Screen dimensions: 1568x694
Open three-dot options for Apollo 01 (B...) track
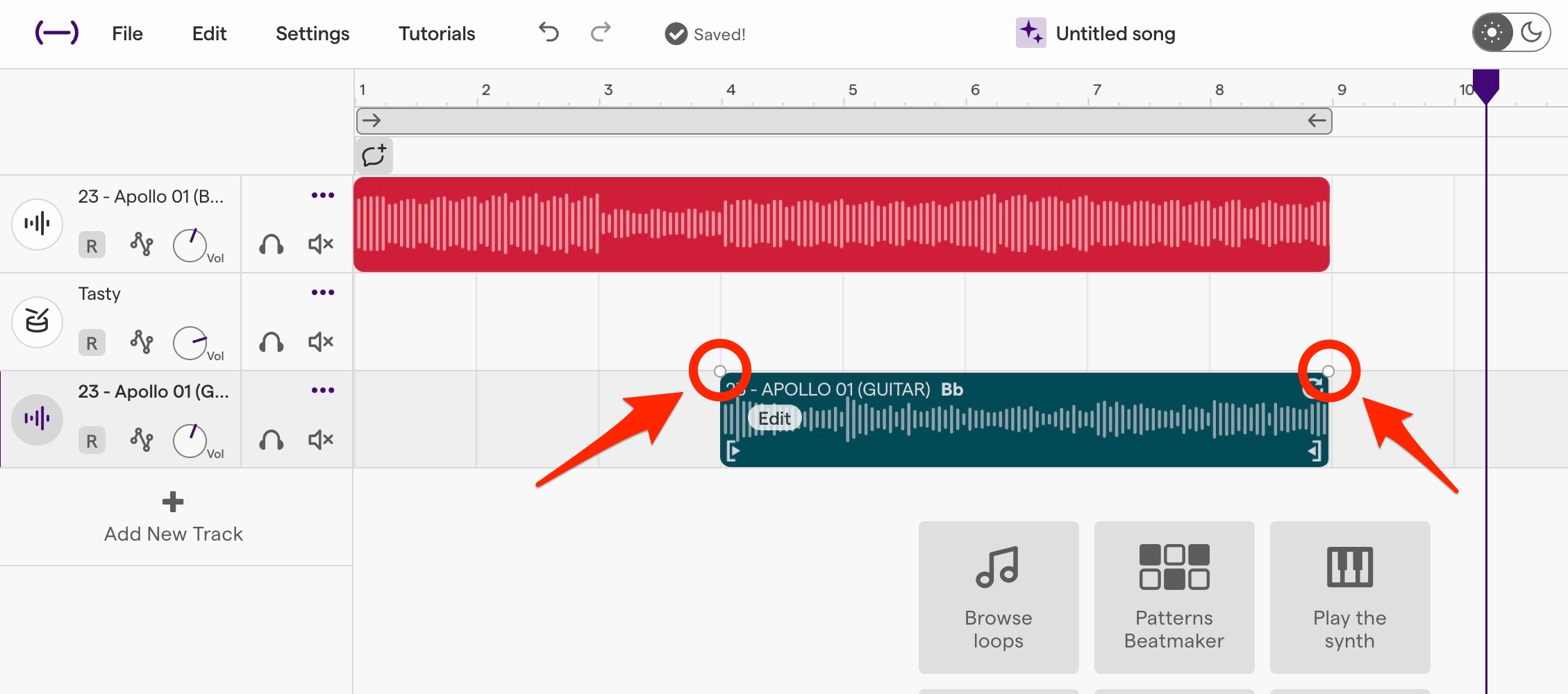pyautogui.click(x=323, y=196)
